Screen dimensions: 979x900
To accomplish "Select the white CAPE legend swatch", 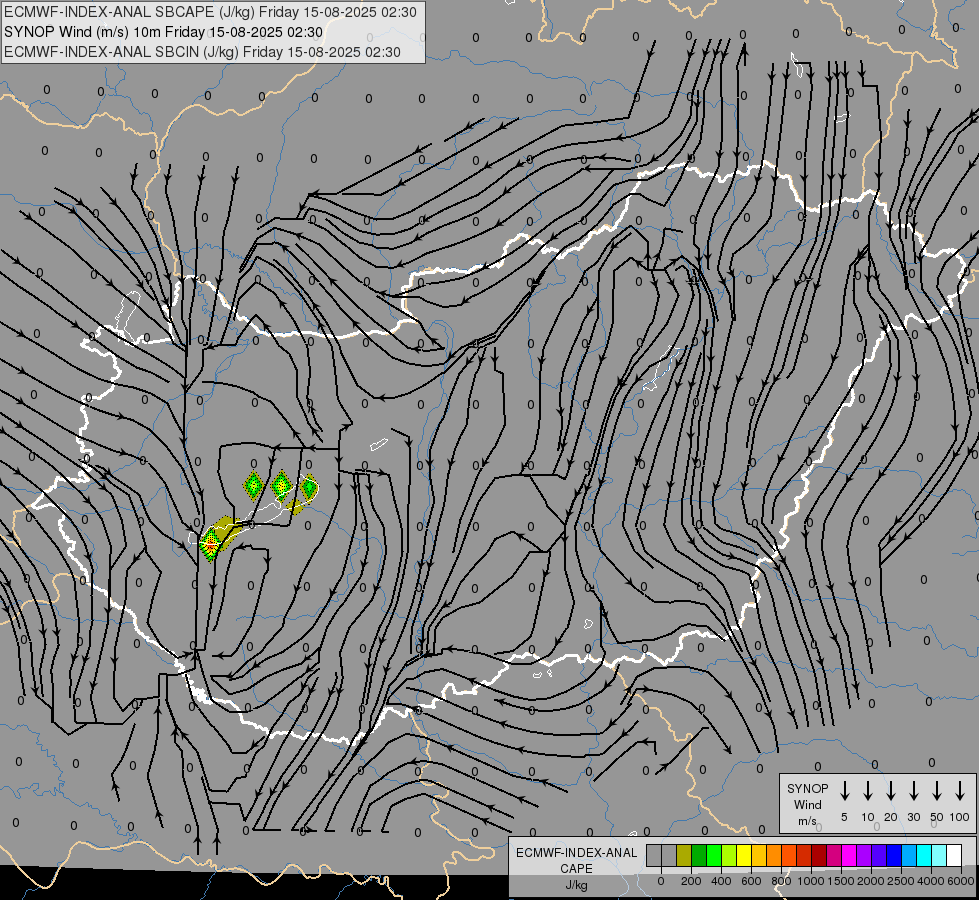I will (954, 855).
